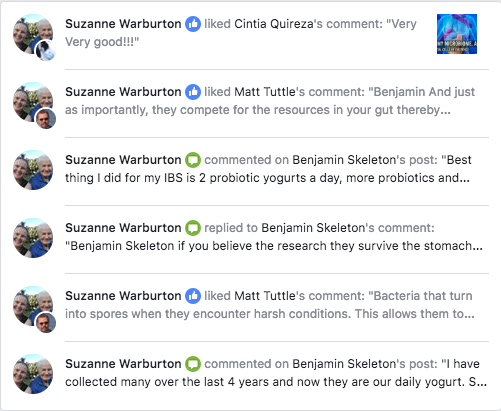Open the microbiome post thumbnail image
This screenshot has width=501, height=411.
pyautogui.click(x=457, y=34)
